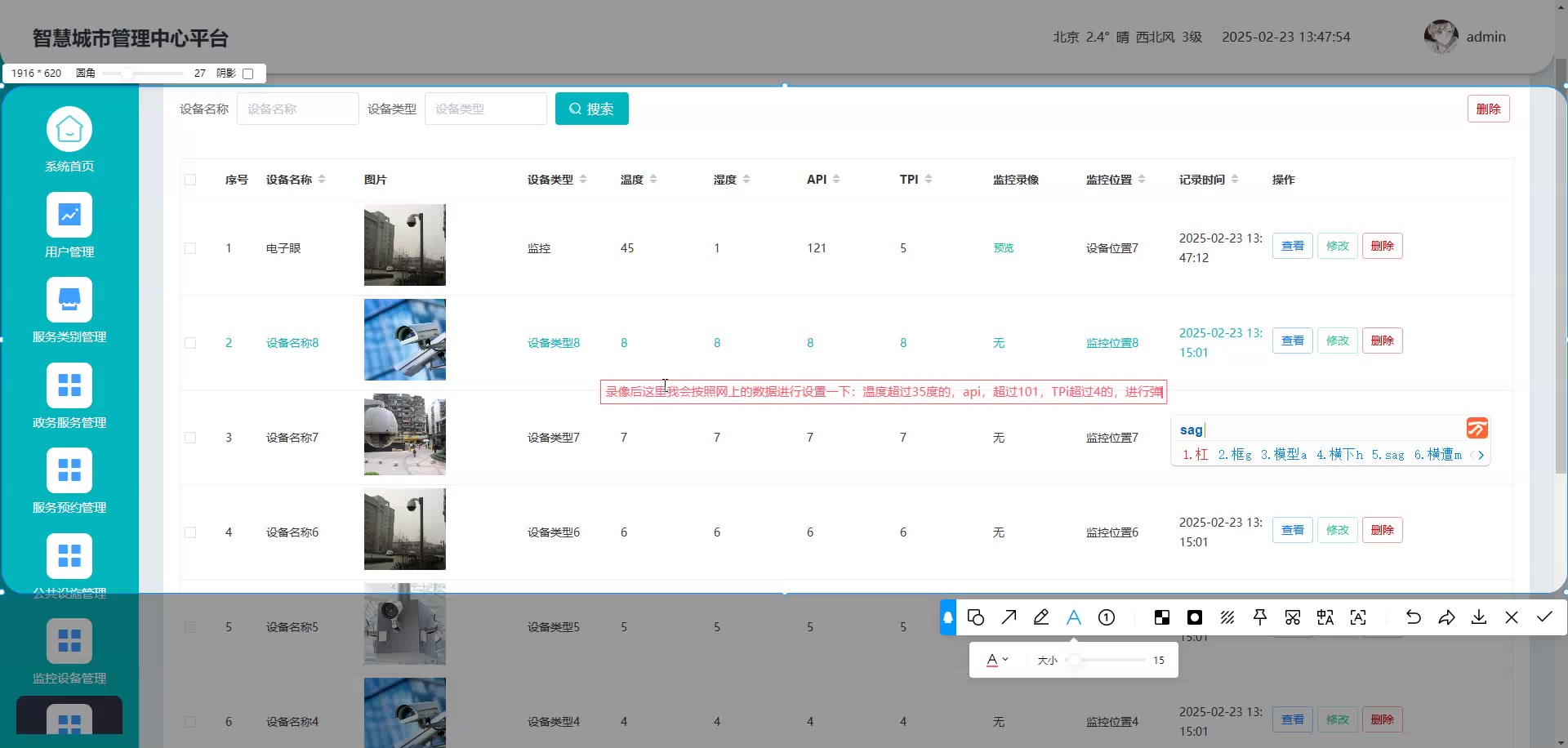Open the text color dropdown
Image resolution: width=1568 pixels, height=748 pixels.
[x=997, y=660]
